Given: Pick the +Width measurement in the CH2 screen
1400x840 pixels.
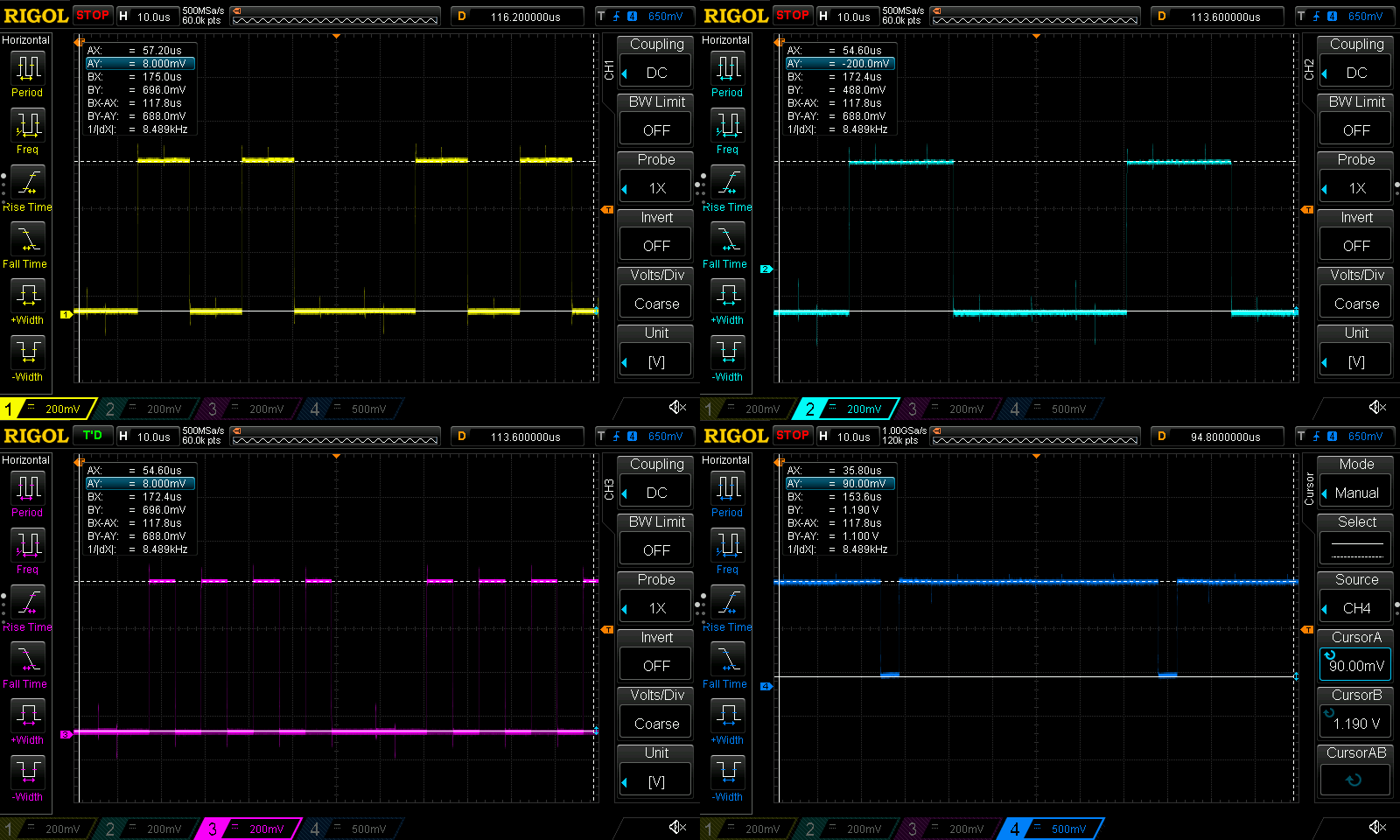Looking at the screenshot, I should click(727, 303).
